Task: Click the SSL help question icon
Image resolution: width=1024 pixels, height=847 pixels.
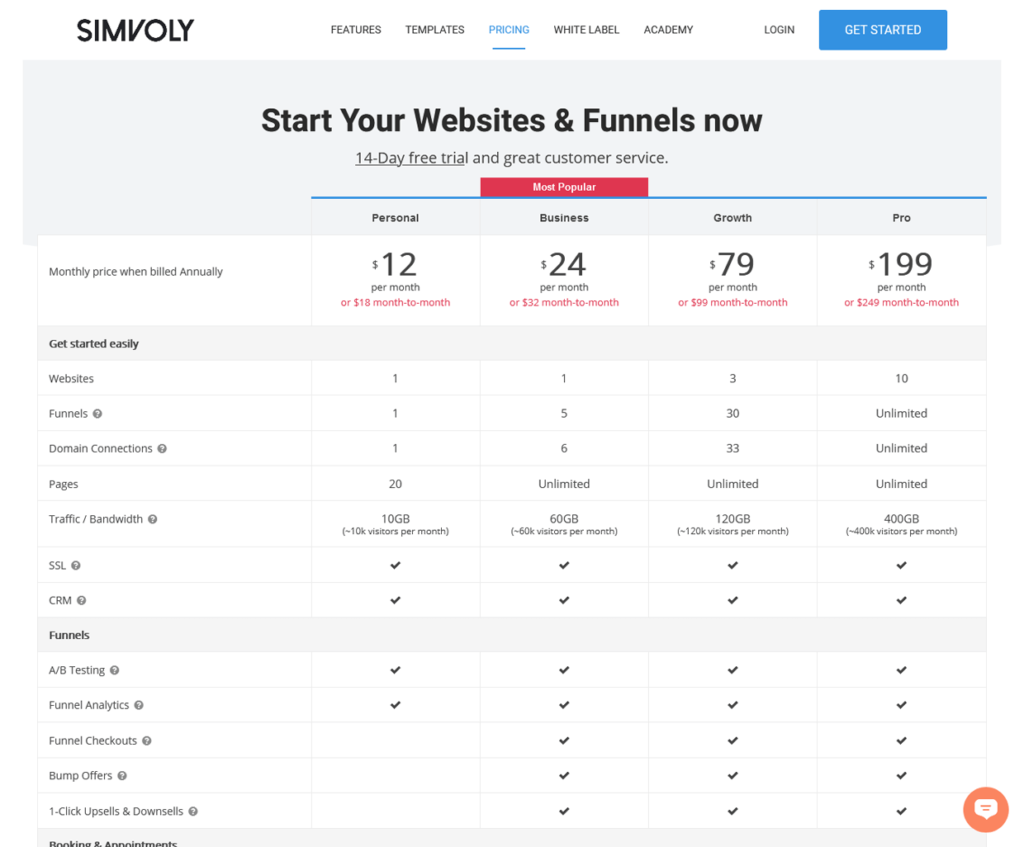Action: click(x=76, y=566)
